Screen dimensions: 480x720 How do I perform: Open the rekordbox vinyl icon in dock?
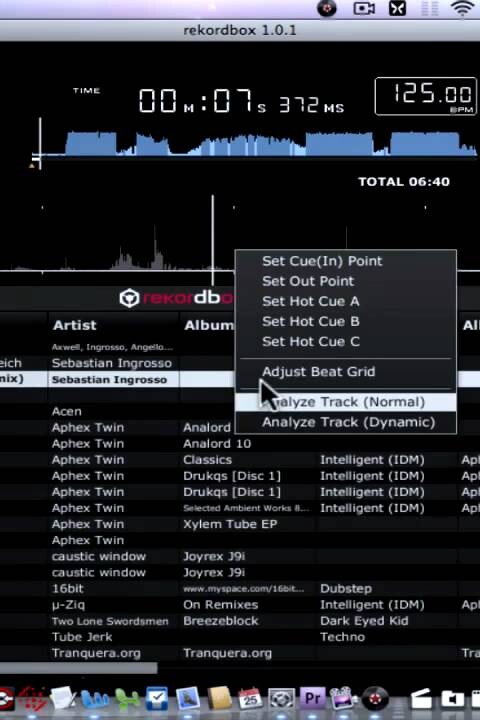pyautogui.click(x=375, y=699)
